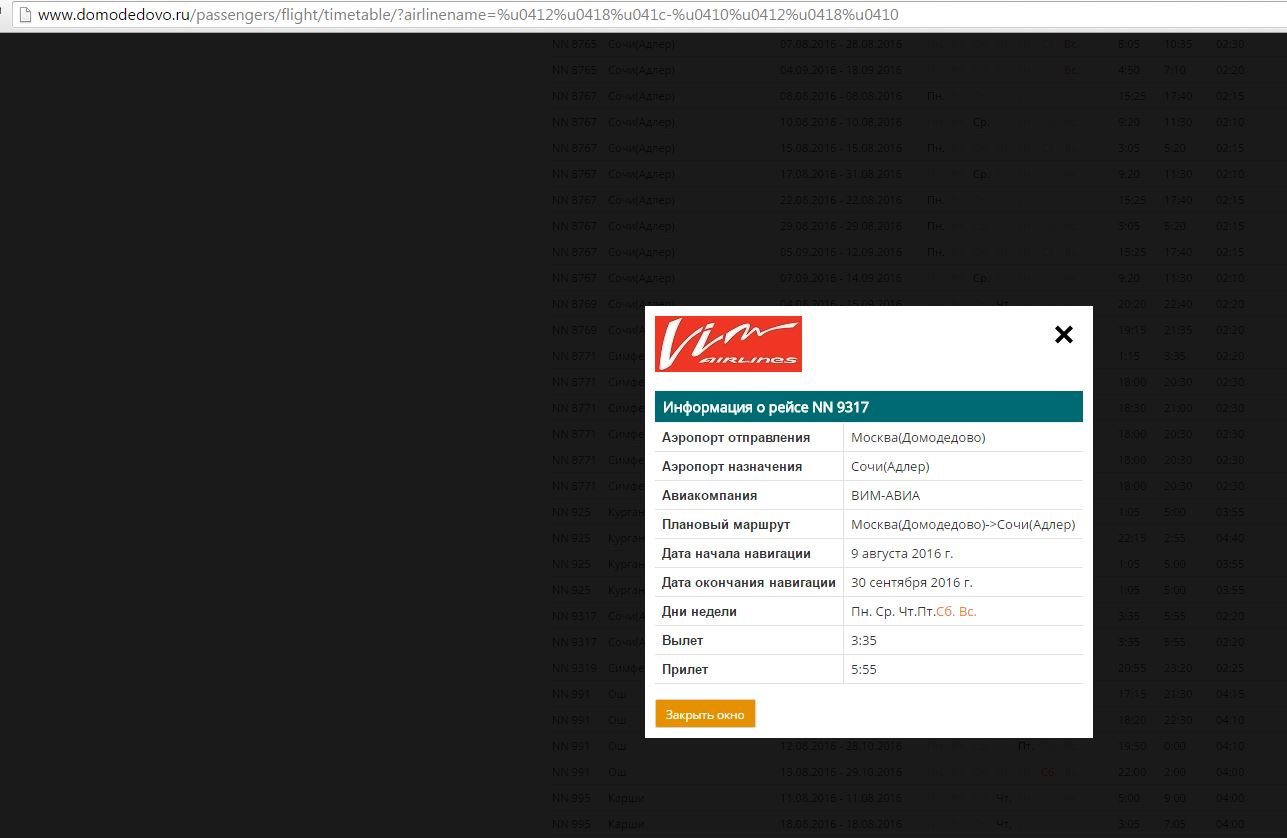
Task: Click background row dated 15.08.2016 - 15.08.2016
Action: click(898, 148)
